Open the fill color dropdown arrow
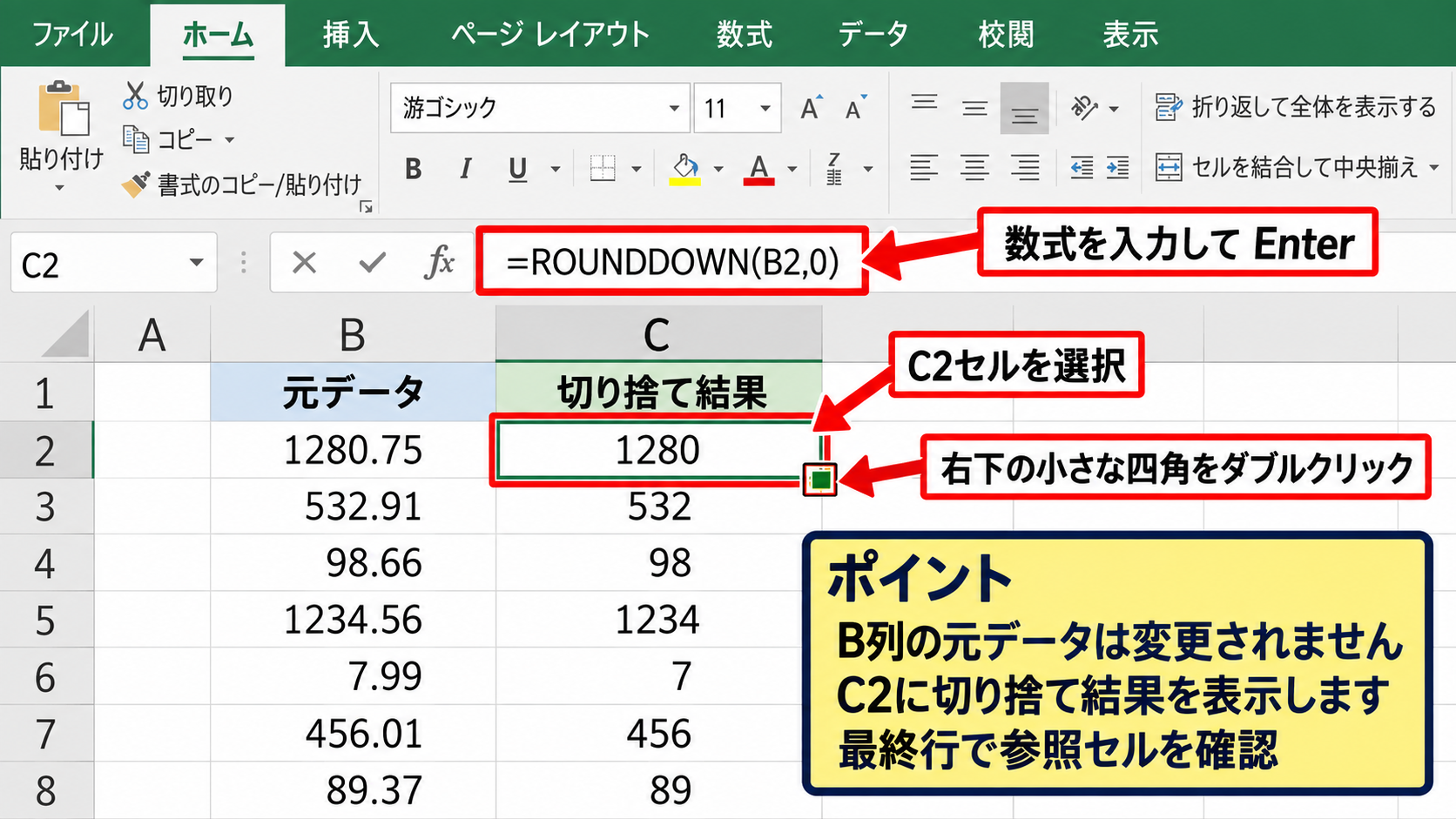The width and height of the screenshot is (1456, 819). [x=718, y=169]
